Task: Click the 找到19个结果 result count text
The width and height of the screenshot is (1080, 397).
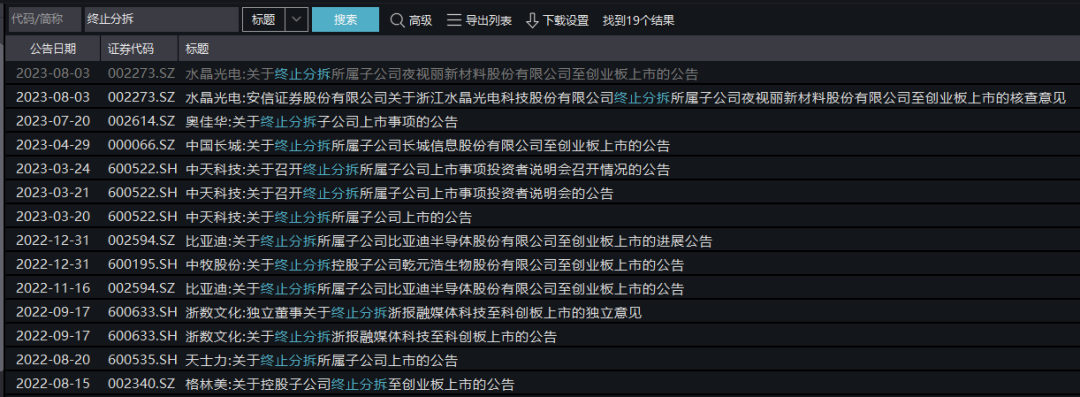Action: coord(638,20)
